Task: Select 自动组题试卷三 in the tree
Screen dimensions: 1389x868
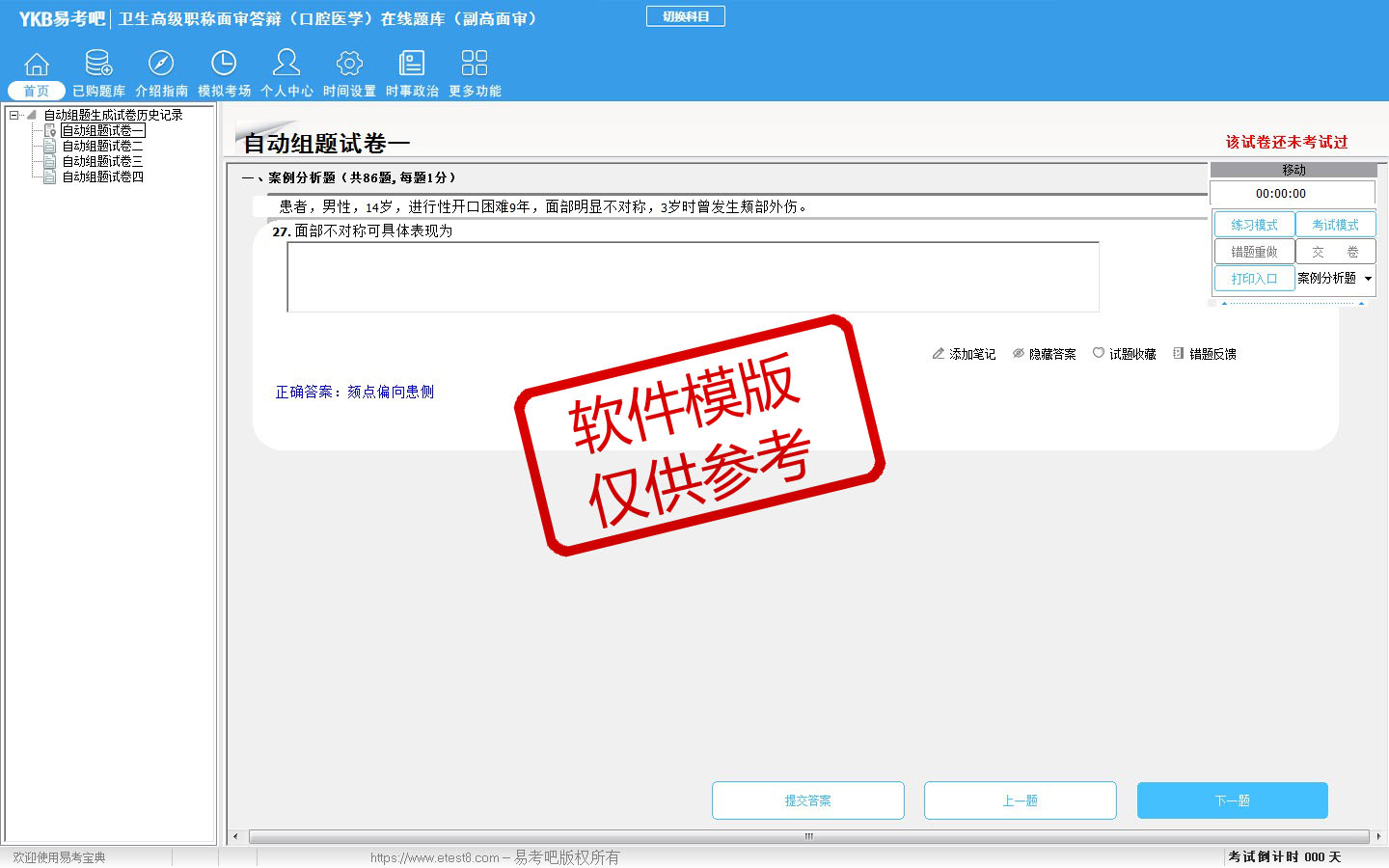Action: coord(102,161)
